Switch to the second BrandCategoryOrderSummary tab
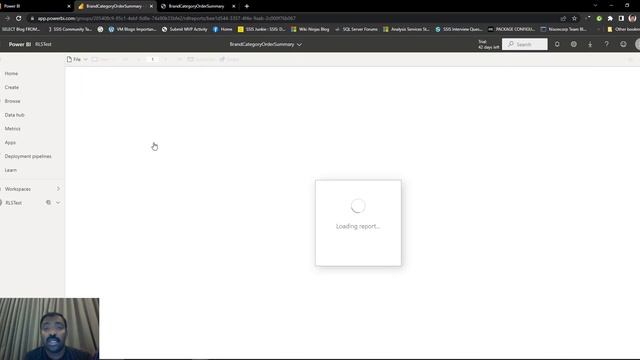The image size is (640, 360). point(198,6)
